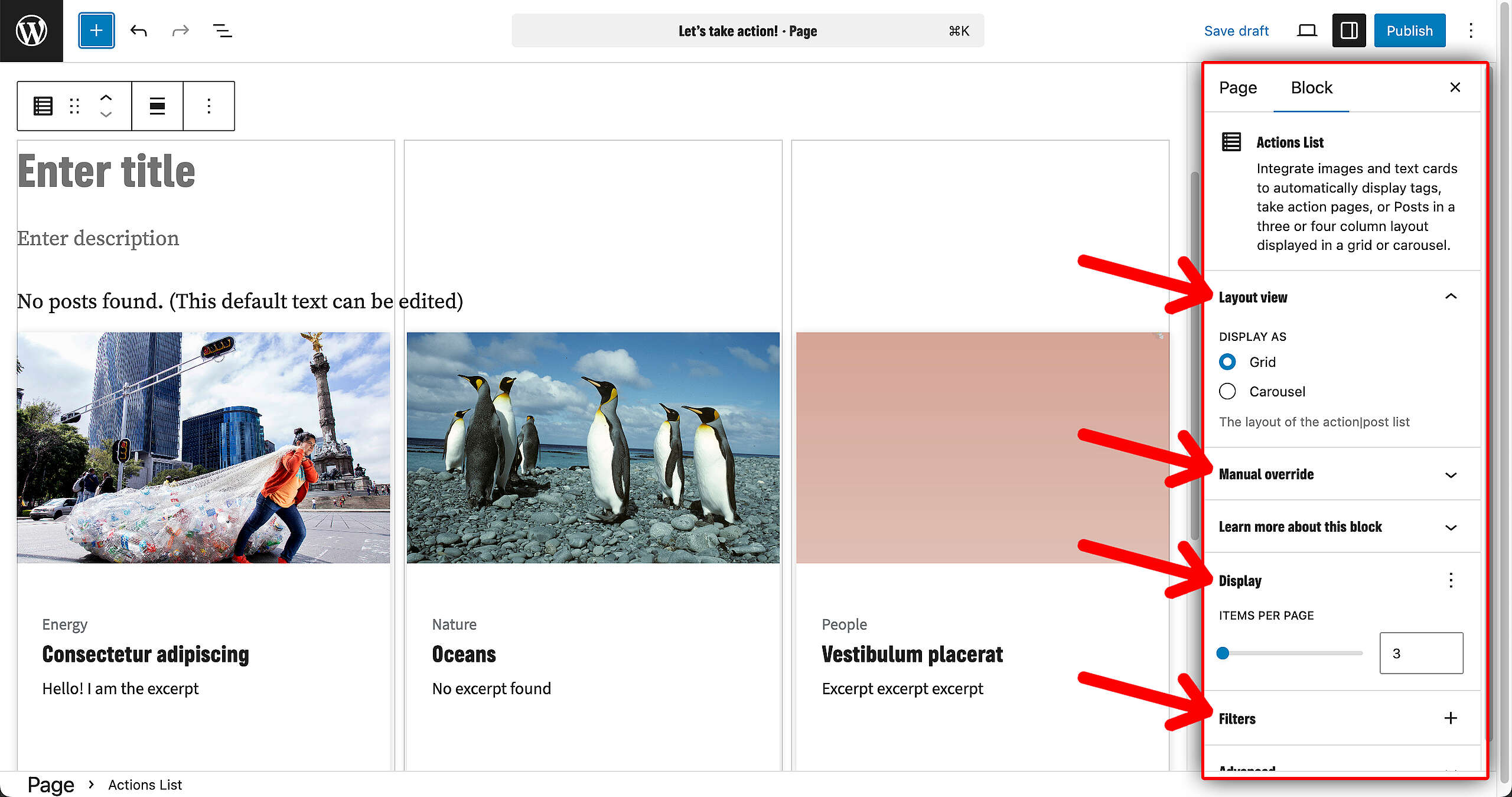
Task: Switch to the Block tab
Action: tap(1311, 88)
